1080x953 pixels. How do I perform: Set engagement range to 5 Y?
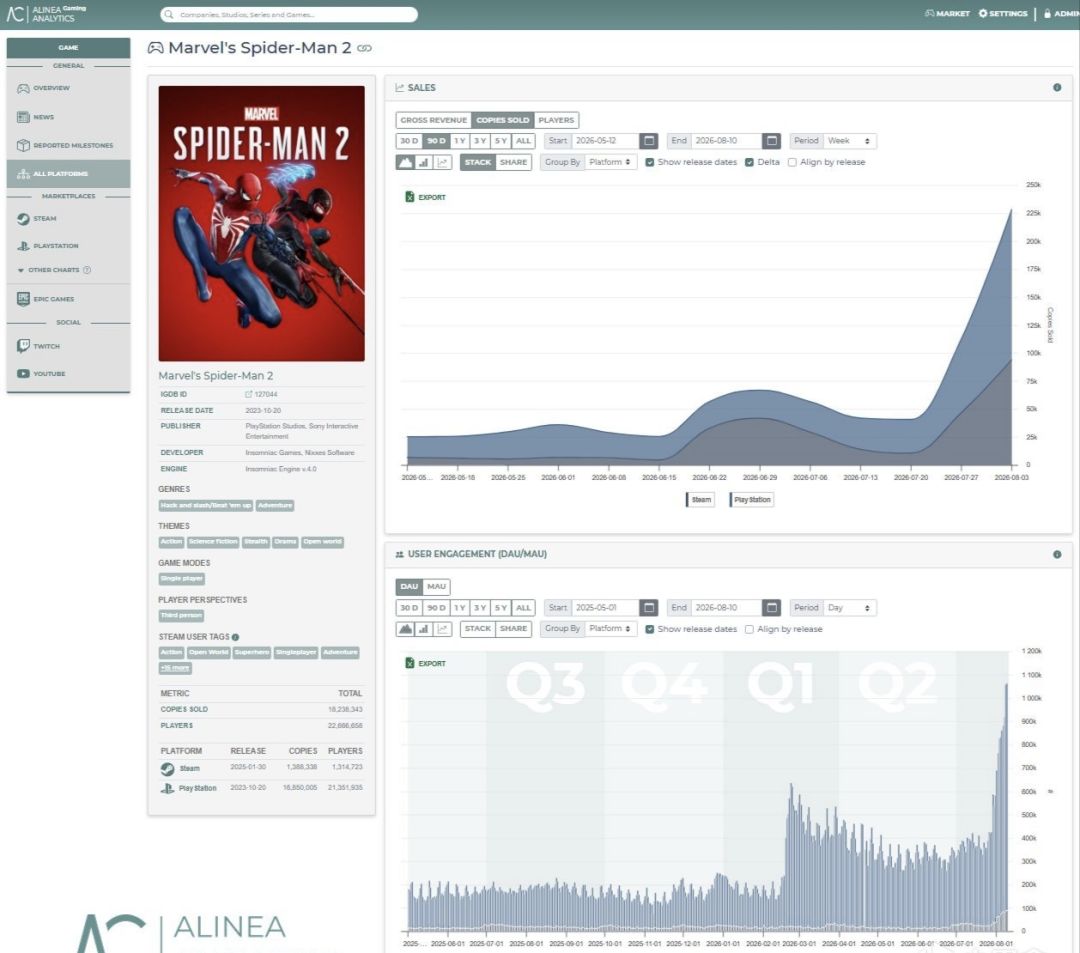(501, 608)
